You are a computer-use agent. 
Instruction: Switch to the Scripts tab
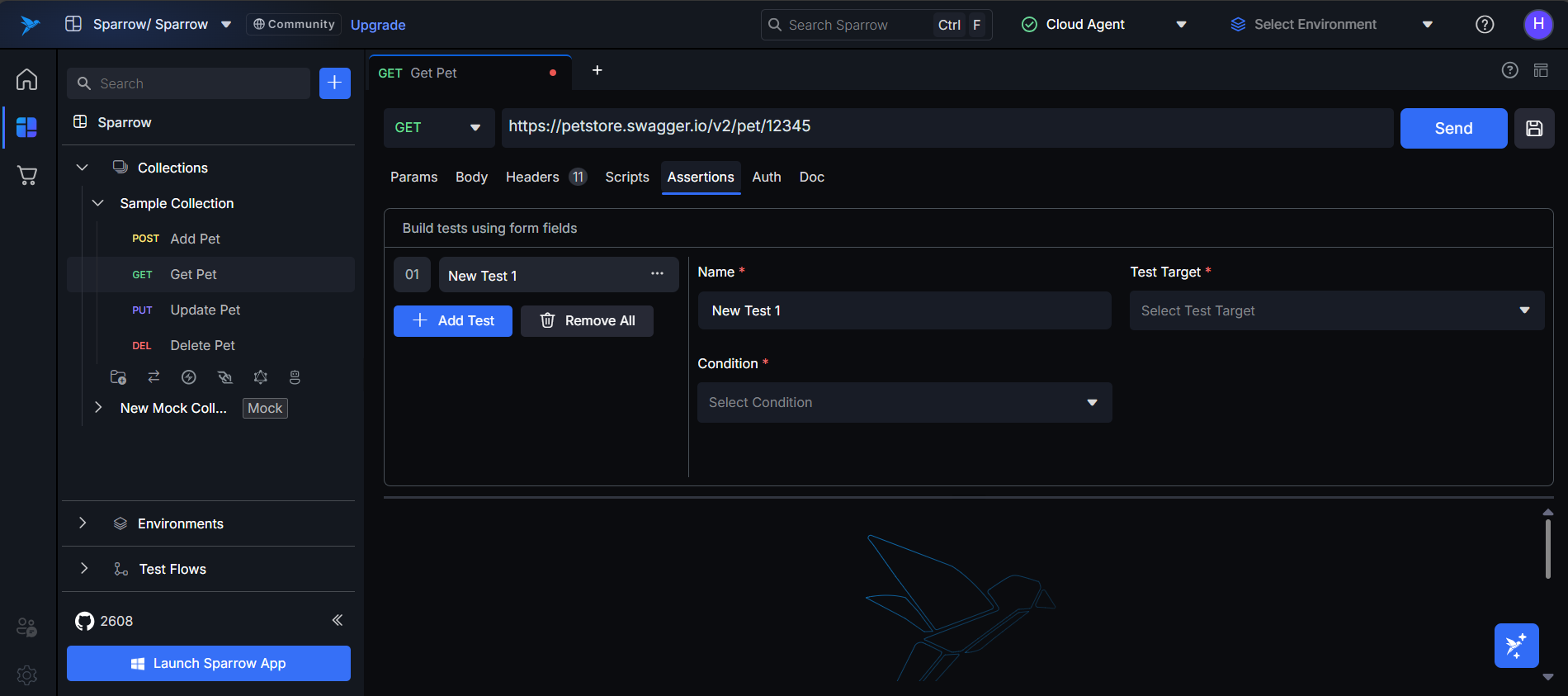point(626,177)
